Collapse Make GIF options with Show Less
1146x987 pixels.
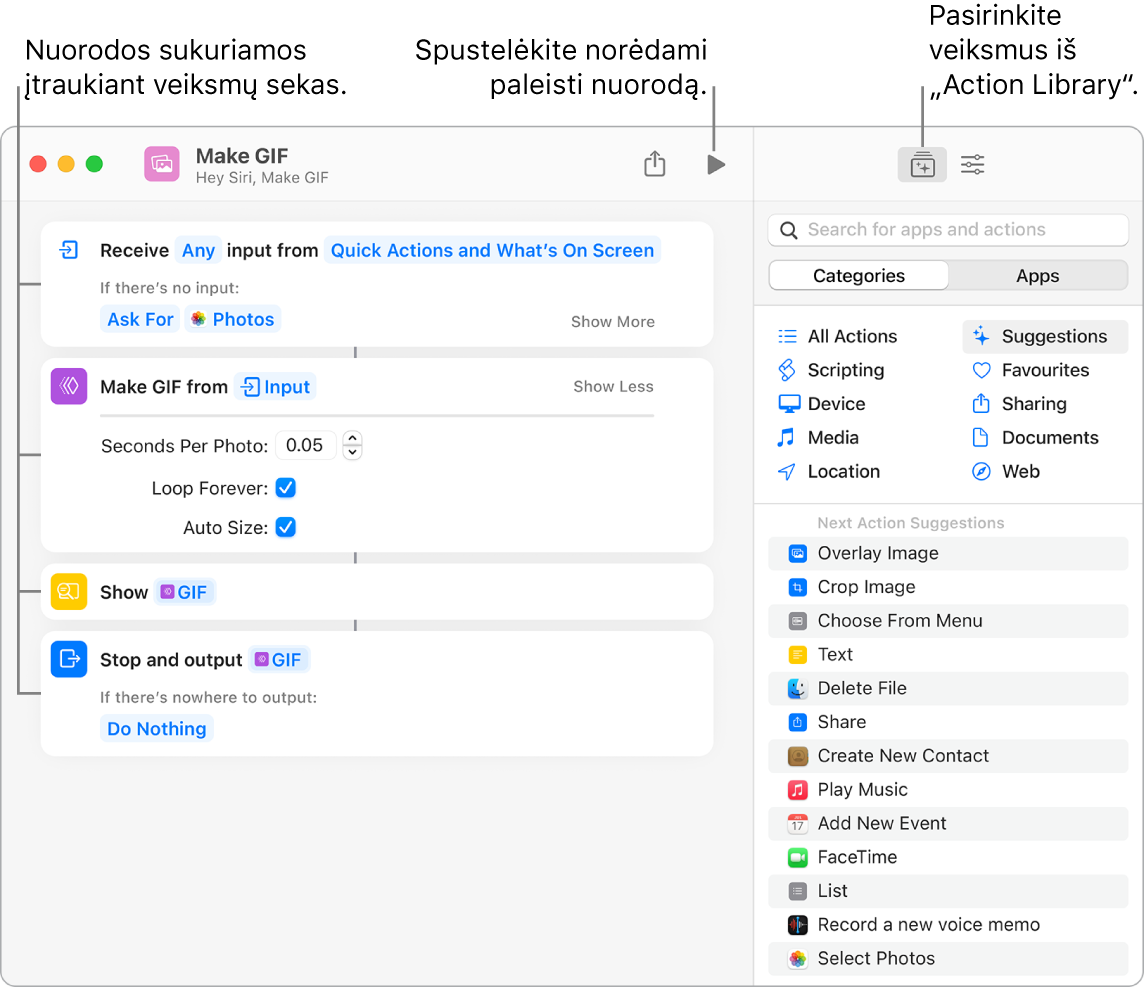click(x=612, y=386)
